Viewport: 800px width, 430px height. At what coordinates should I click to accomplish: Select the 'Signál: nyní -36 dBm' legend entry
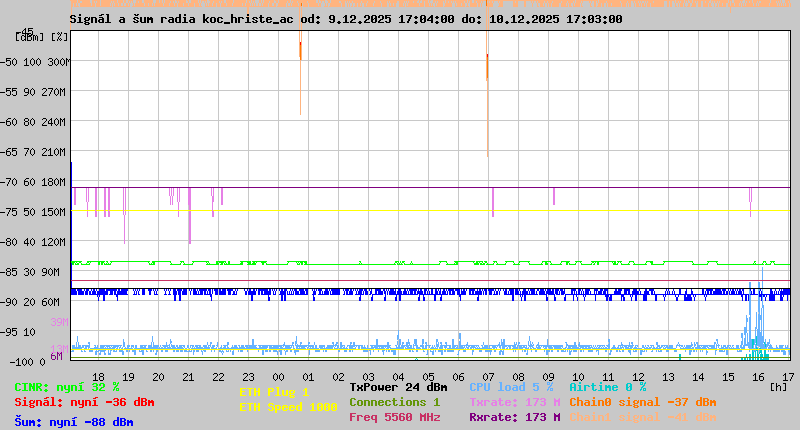click(x=84, y=402)
